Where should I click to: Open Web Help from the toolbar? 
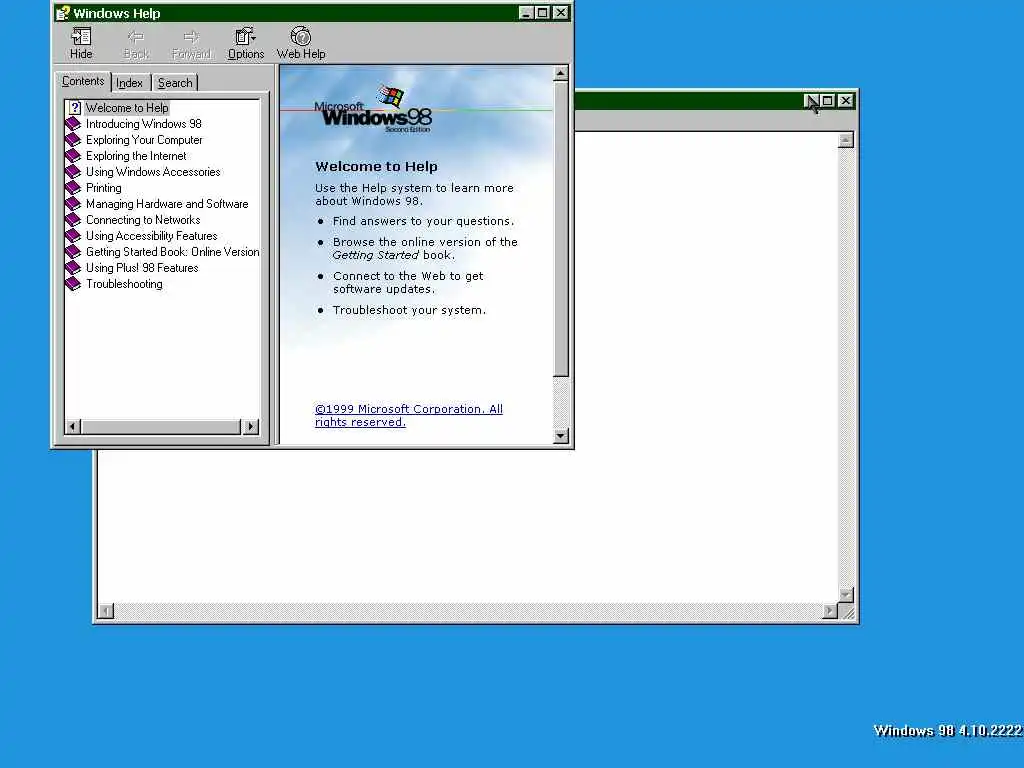pos(300,43)
